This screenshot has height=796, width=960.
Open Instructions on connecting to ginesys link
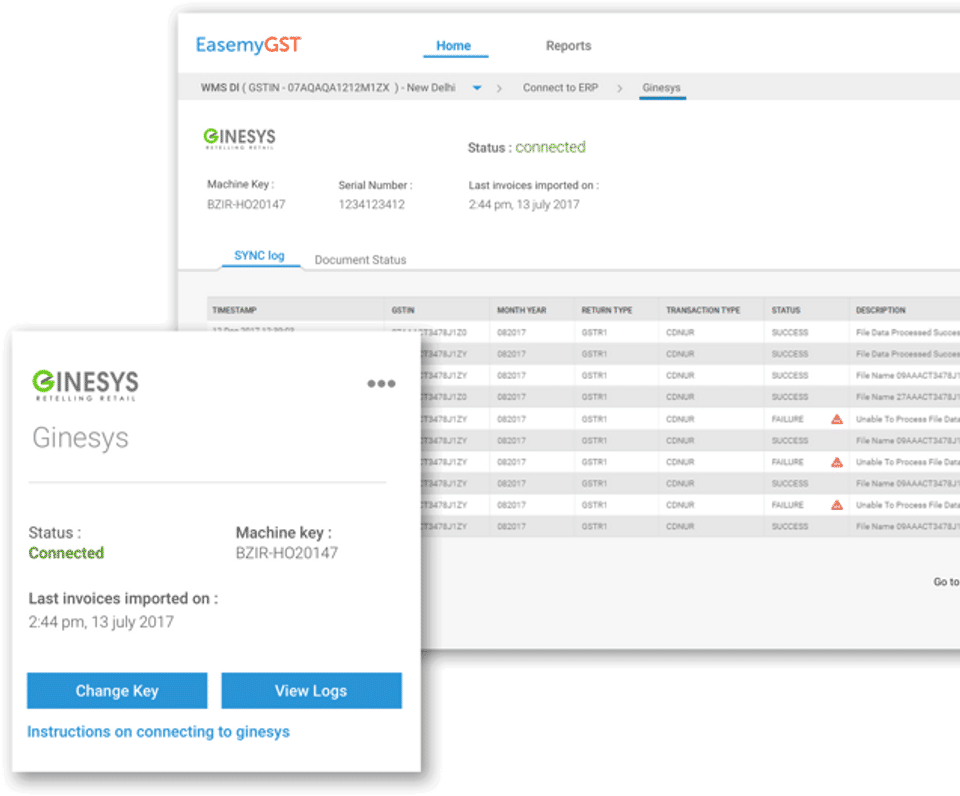point(159,732)
